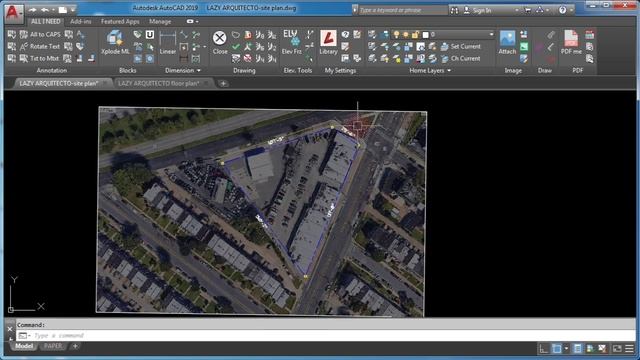Screen dimensions: 640x360
Task: Open the Elev Frz tool
Action: coord(291,42)
